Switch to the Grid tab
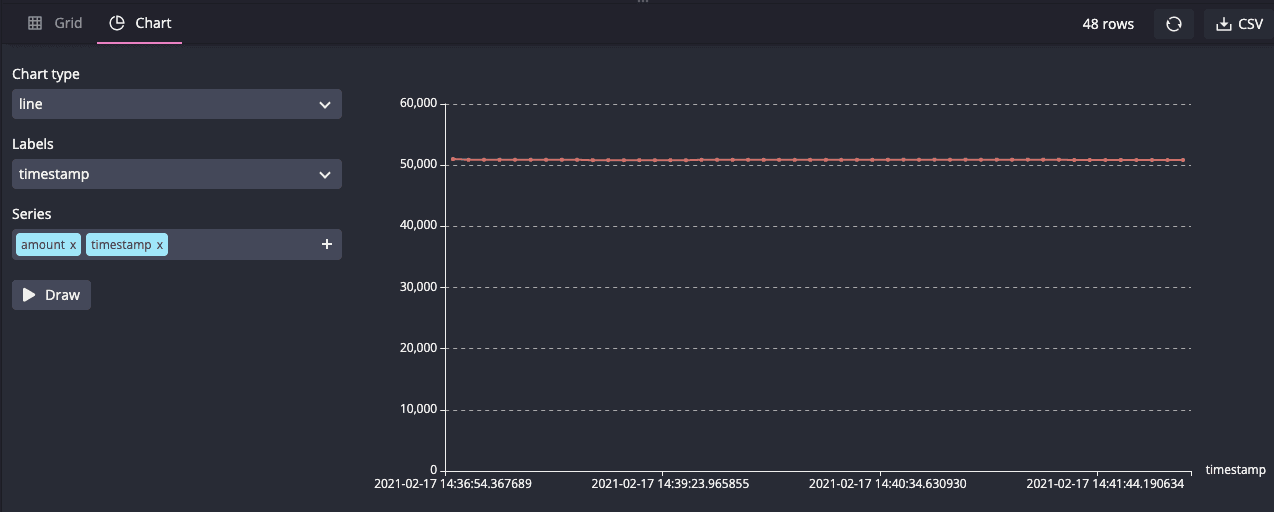1274x512 pixels. coord(55,23)
